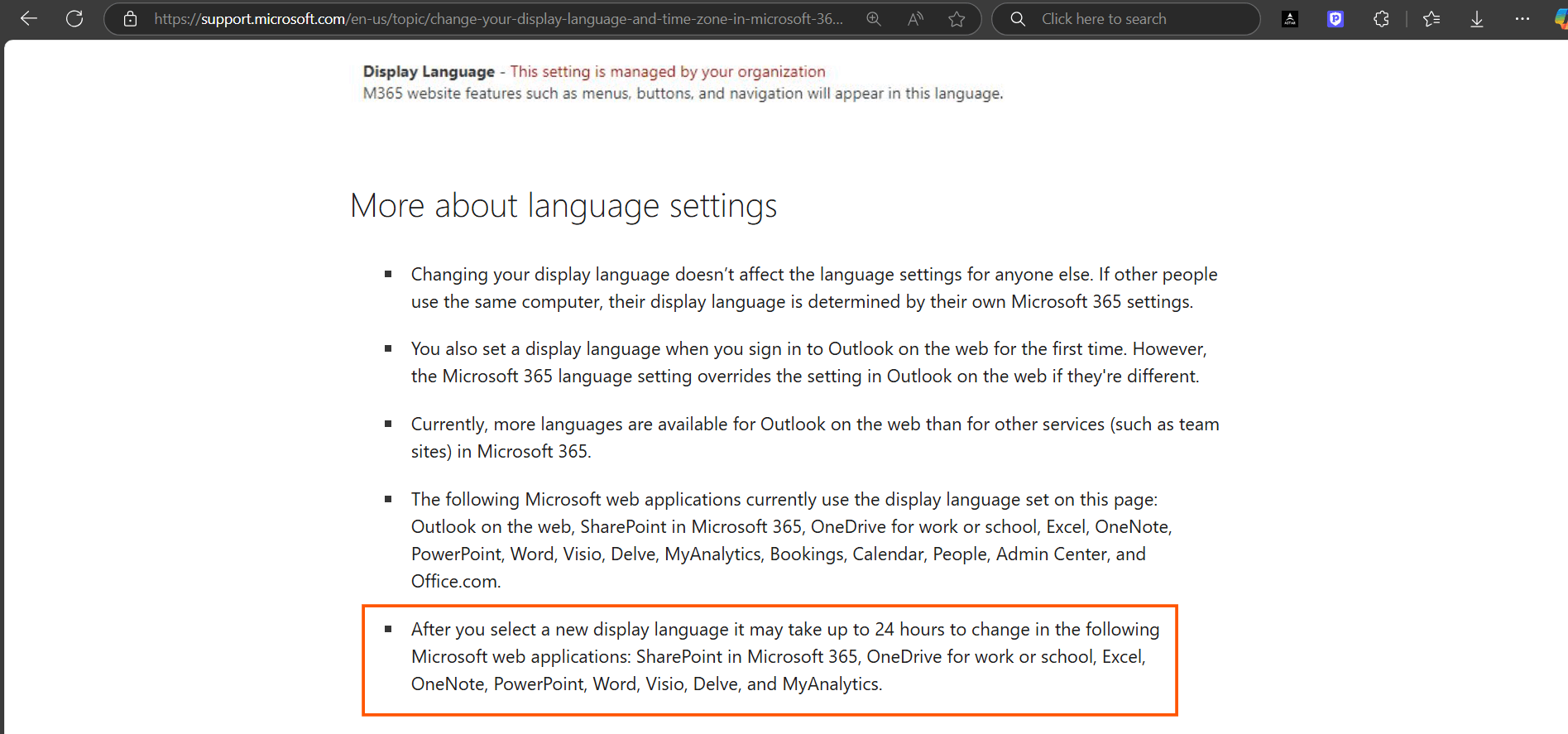This screenshot has width=1568, height=734.
Task: Click the 'Changing your display language' bullet text
Action: (x=814, y=288)
